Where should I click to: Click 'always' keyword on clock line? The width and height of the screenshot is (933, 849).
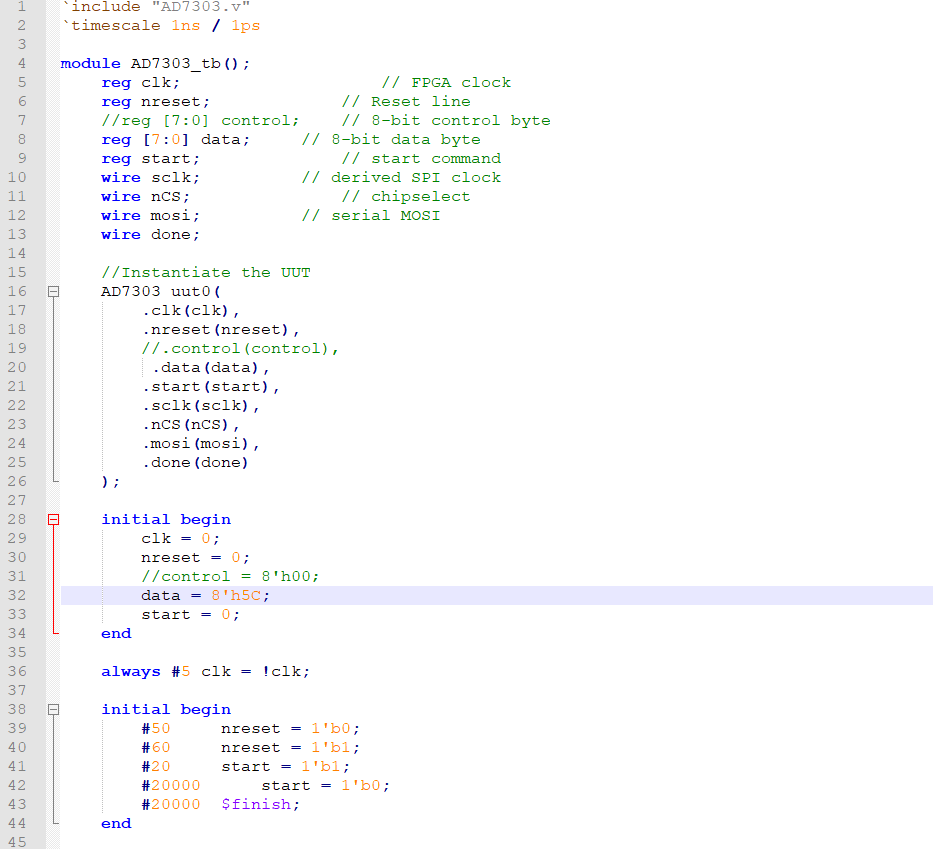131,672
